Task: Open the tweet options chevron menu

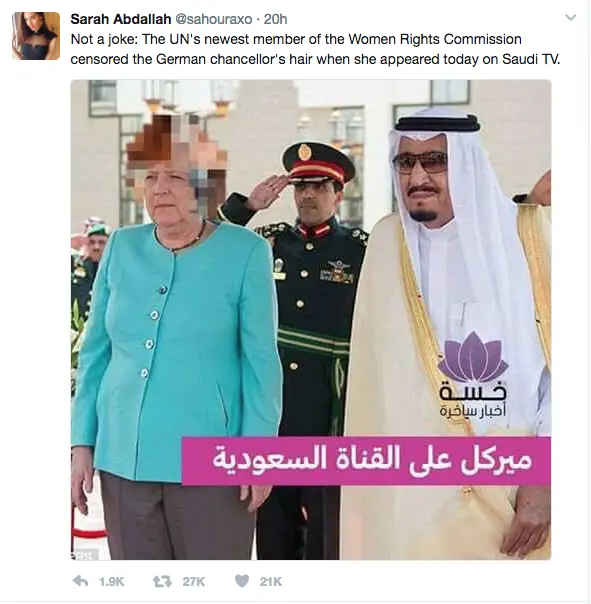Action: pos(570,18)
